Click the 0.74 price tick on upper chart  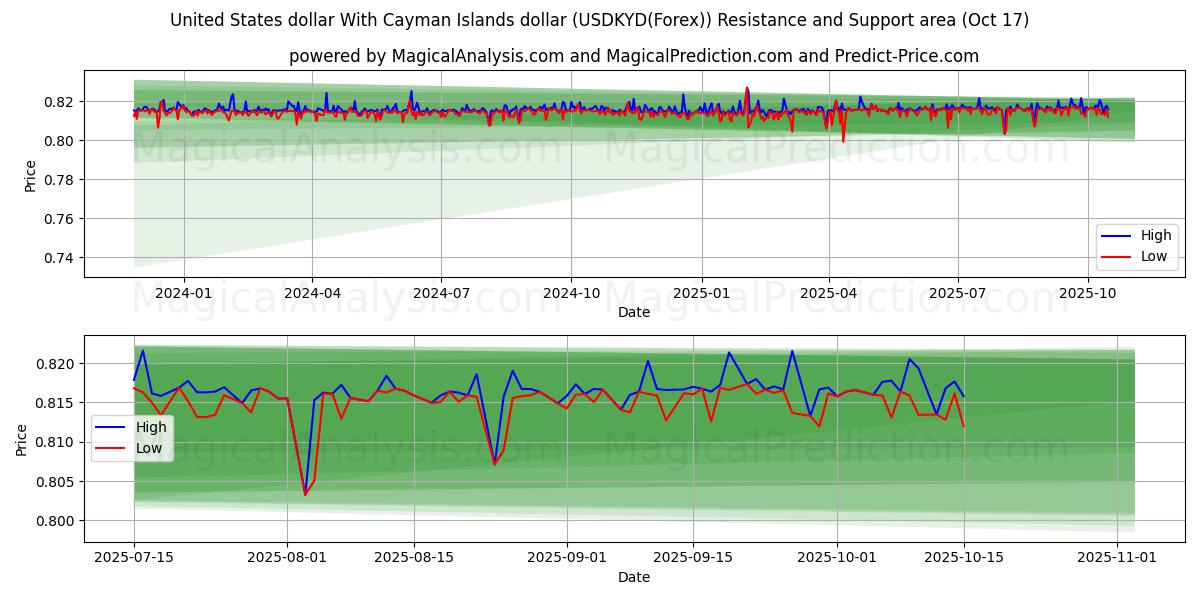[x=59, y=258]
